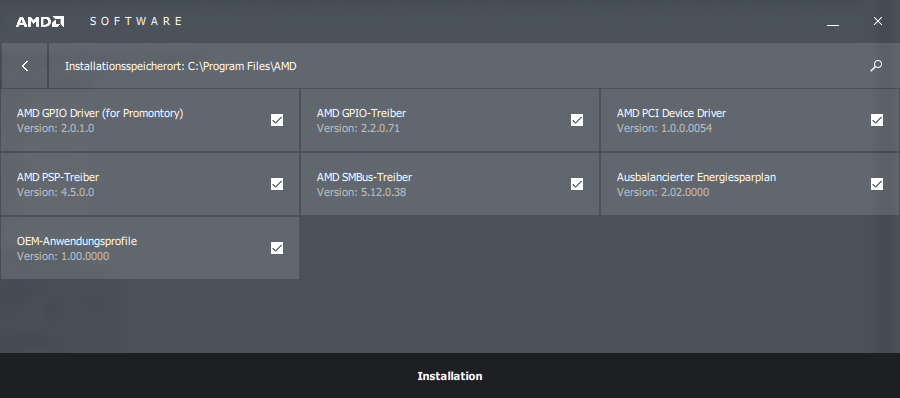Click the back arrow icon
The width and height of the screenshot is (900, 398).
pyautogui.click(x=25, y=66)
